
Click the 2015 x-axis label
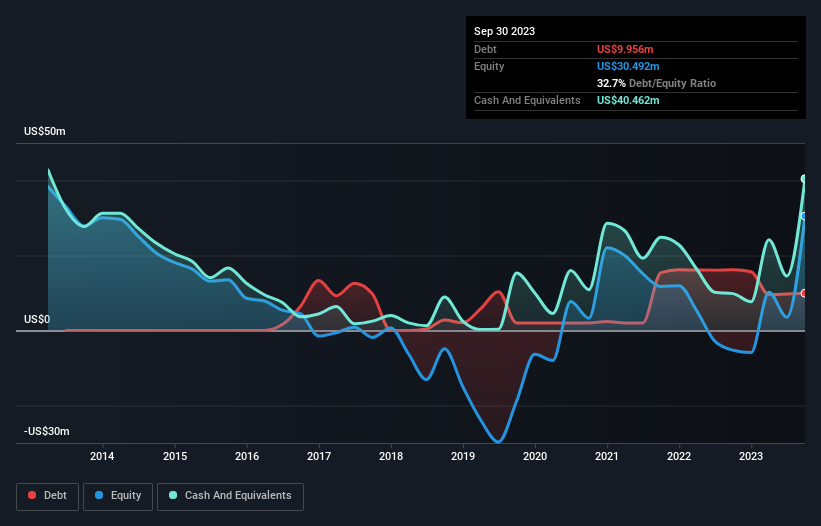(175, 456)
